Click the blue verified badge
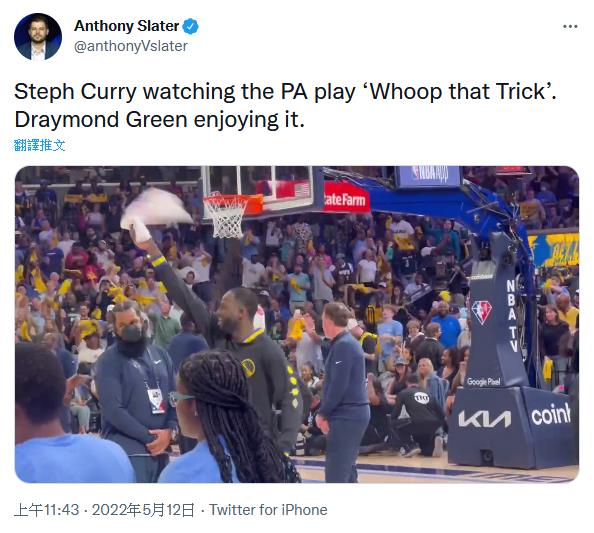 [190, 26]
